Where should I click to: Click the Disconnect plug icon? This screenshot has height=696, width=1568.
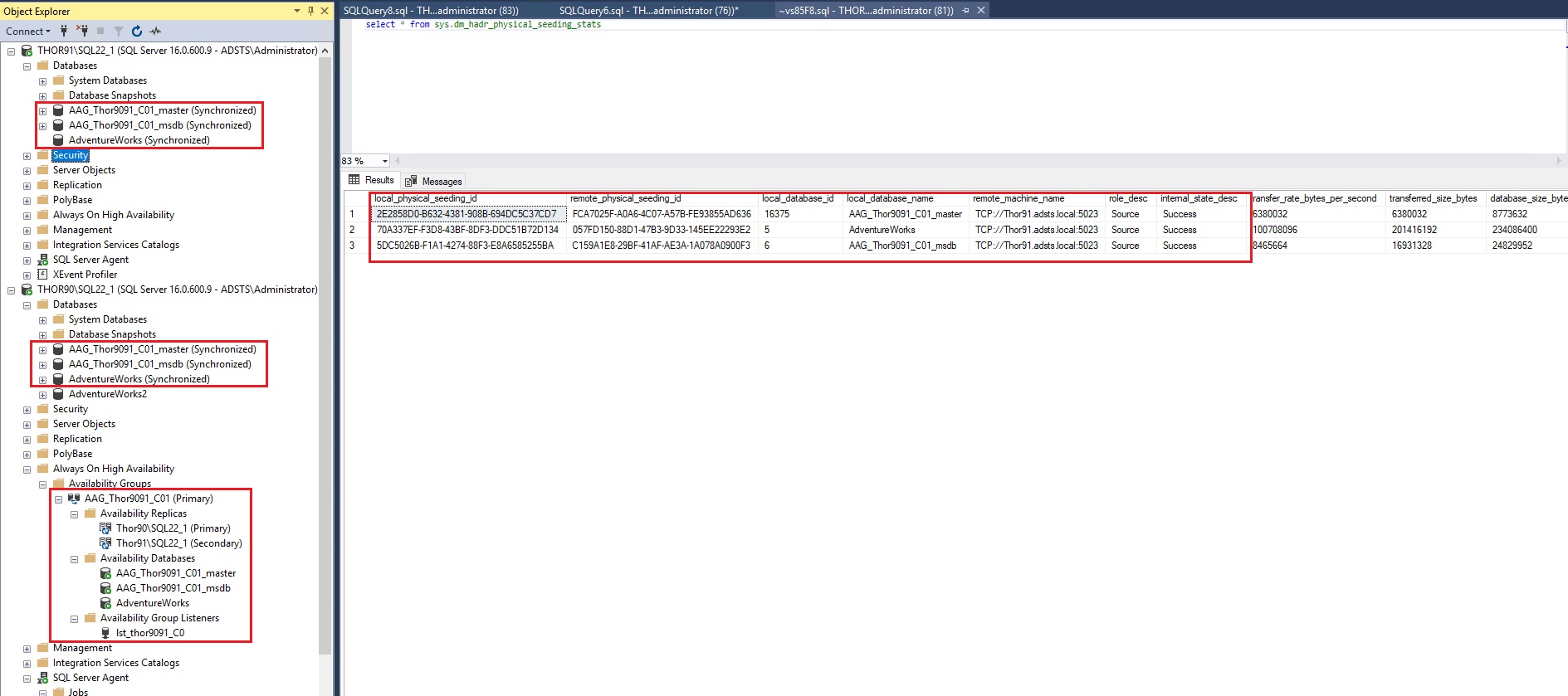click(x=82, y=31)
